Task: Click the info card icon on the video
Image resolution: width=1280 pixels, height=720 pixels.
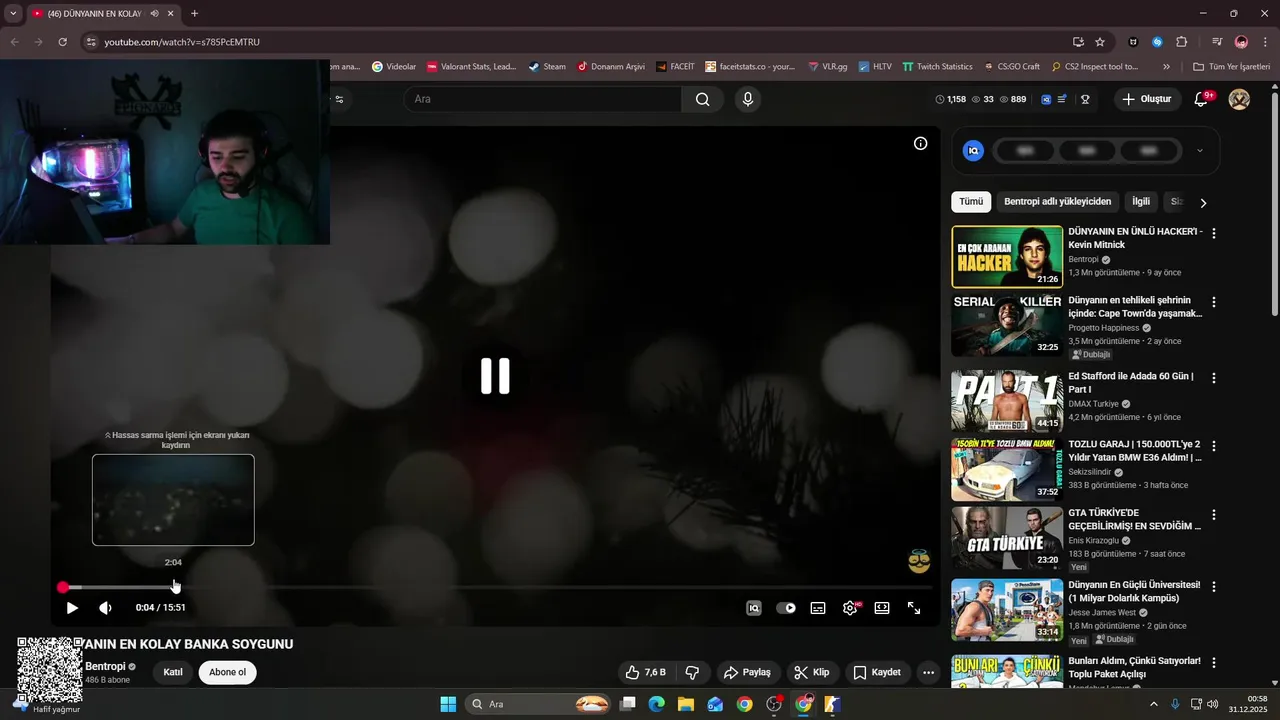Action: (x=921, y=143)
